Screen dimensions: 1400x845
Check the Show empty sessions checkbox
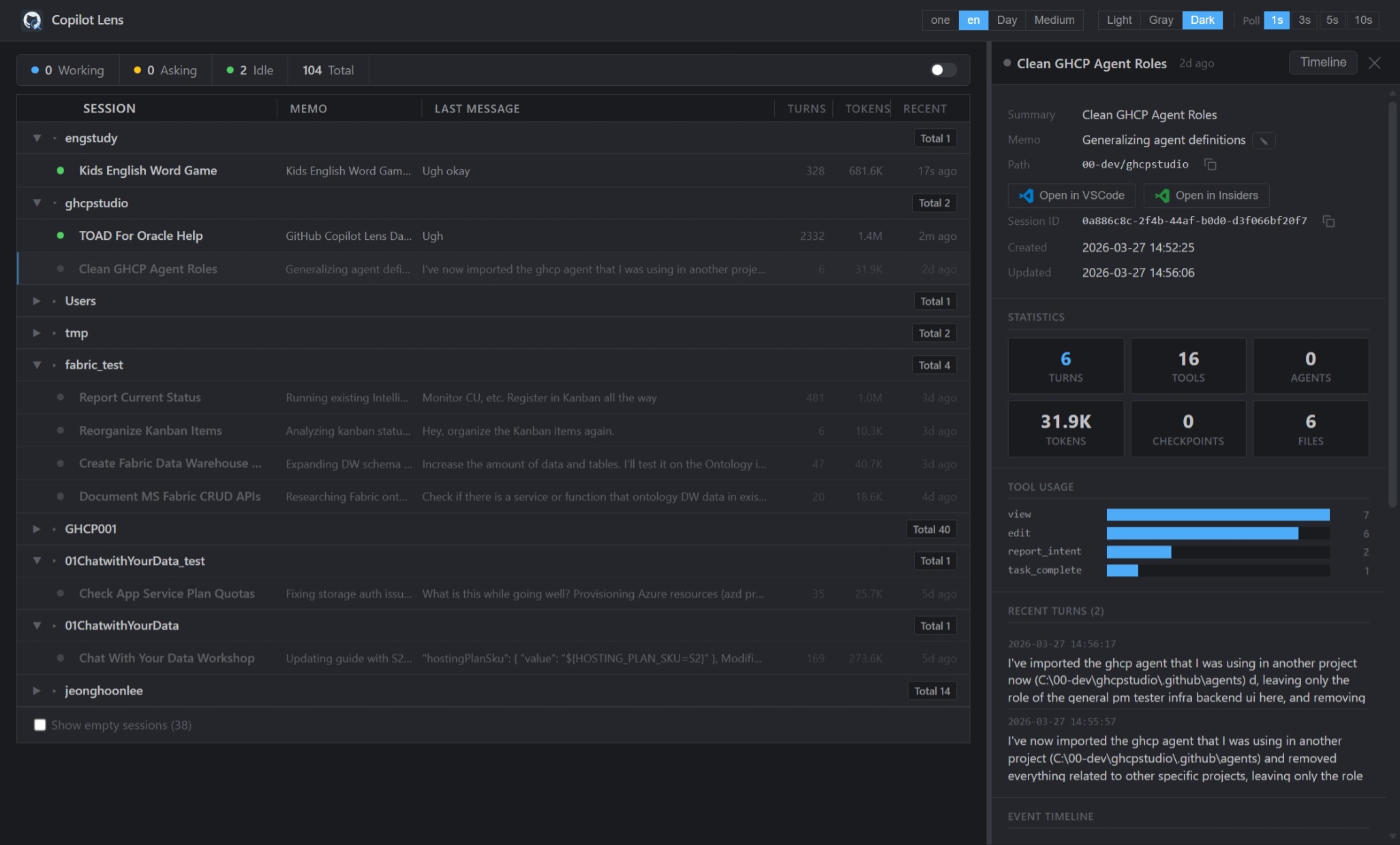tap(40, 725)
